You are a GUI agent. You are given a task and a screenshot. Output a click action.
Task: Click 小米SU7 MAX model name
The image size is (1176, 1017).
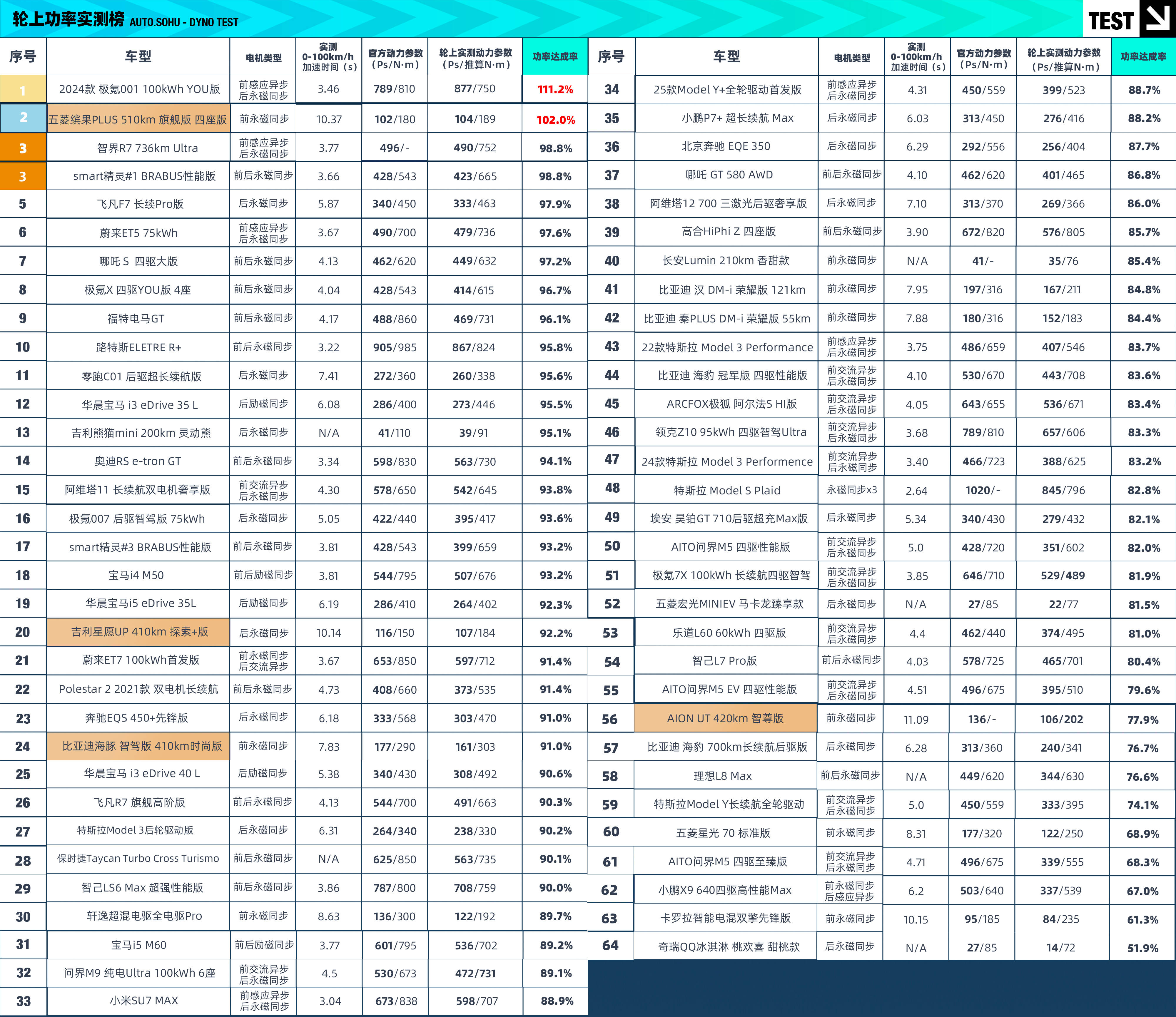point(143,1000)
